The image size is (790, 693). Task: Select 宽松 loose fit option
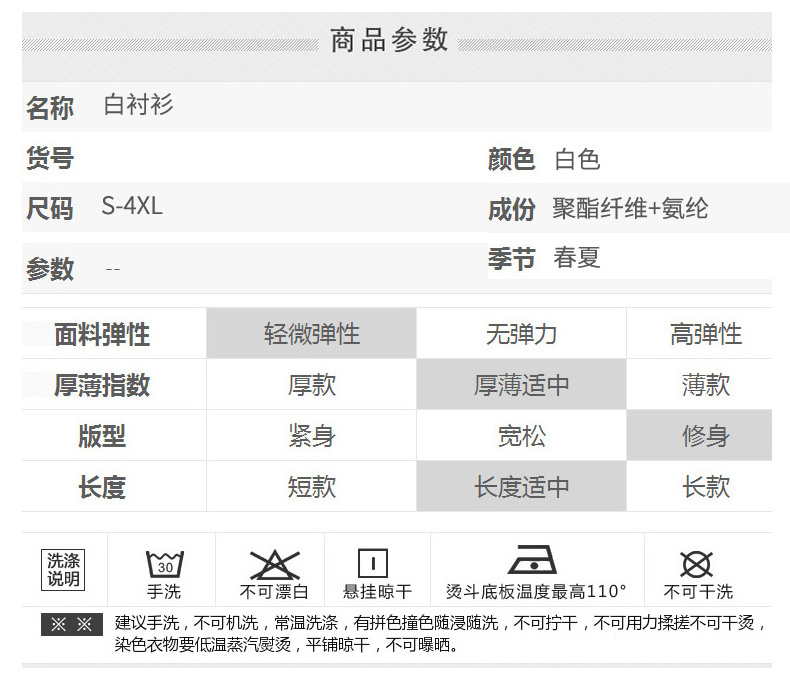click(521, 436)
